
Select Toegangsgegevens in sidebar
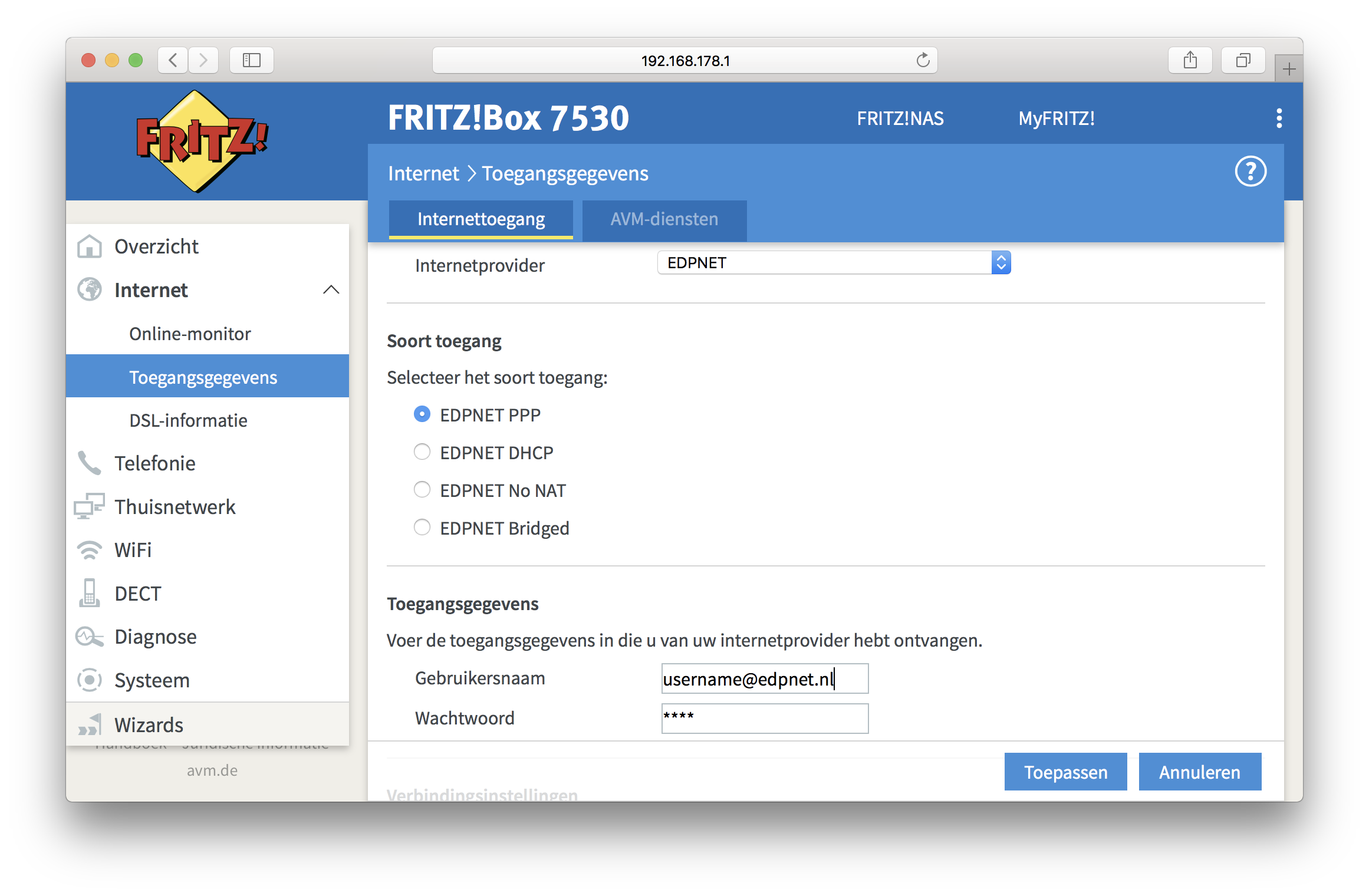(208, 377)
